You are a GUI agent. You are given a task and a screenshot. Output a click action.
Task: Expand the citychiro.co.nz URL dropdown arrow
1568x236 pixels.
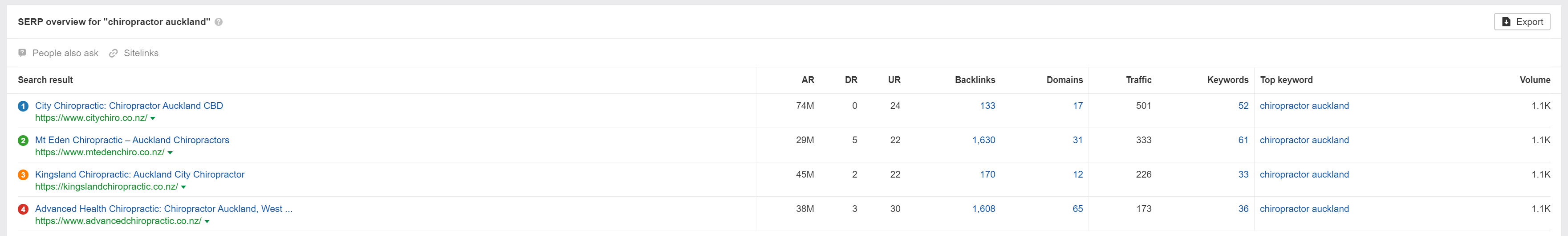pos(153,118)
